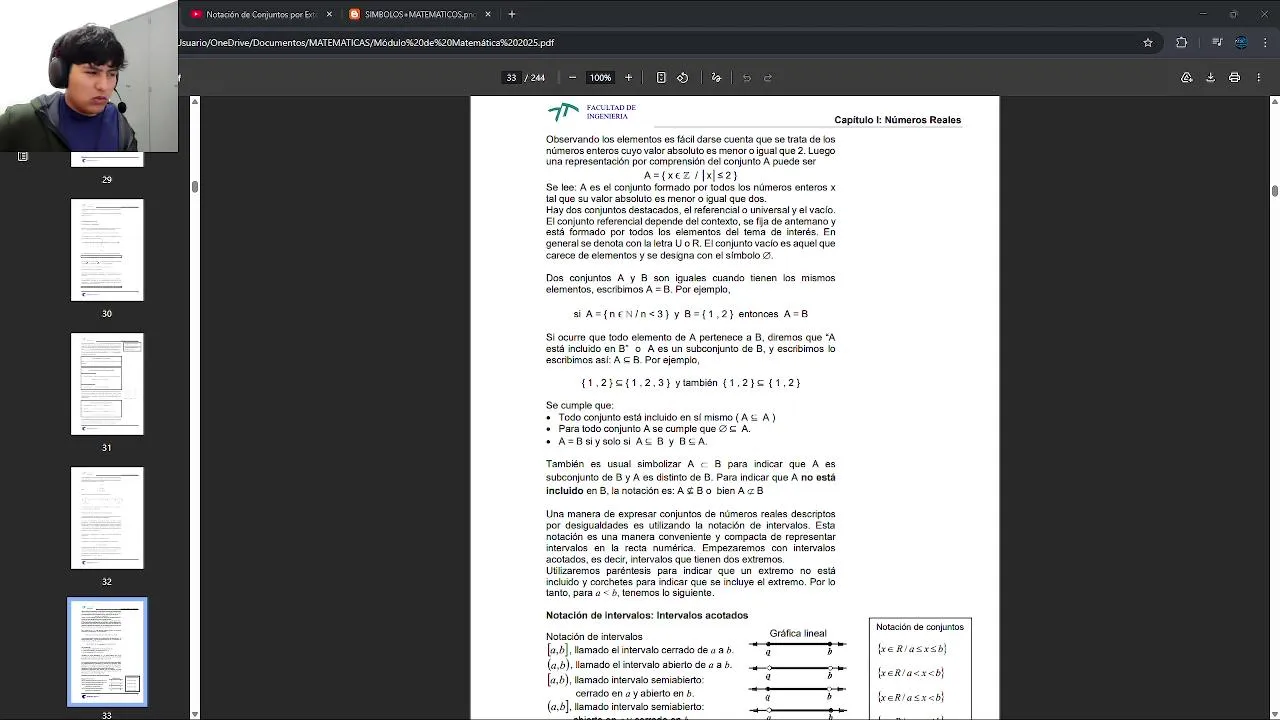Open the browser extensions menu
1280x720 pixels.
(1181, 43)
